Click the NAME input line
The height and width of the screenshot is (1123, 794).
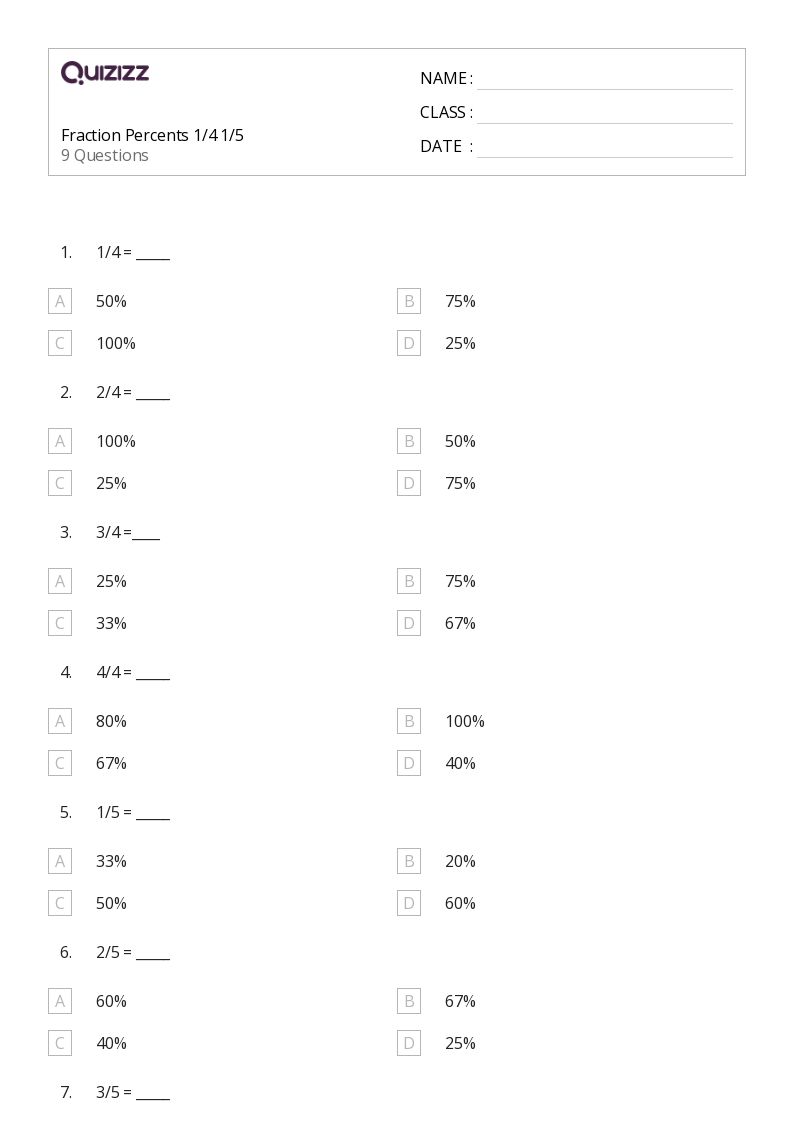tap(604, 80)
